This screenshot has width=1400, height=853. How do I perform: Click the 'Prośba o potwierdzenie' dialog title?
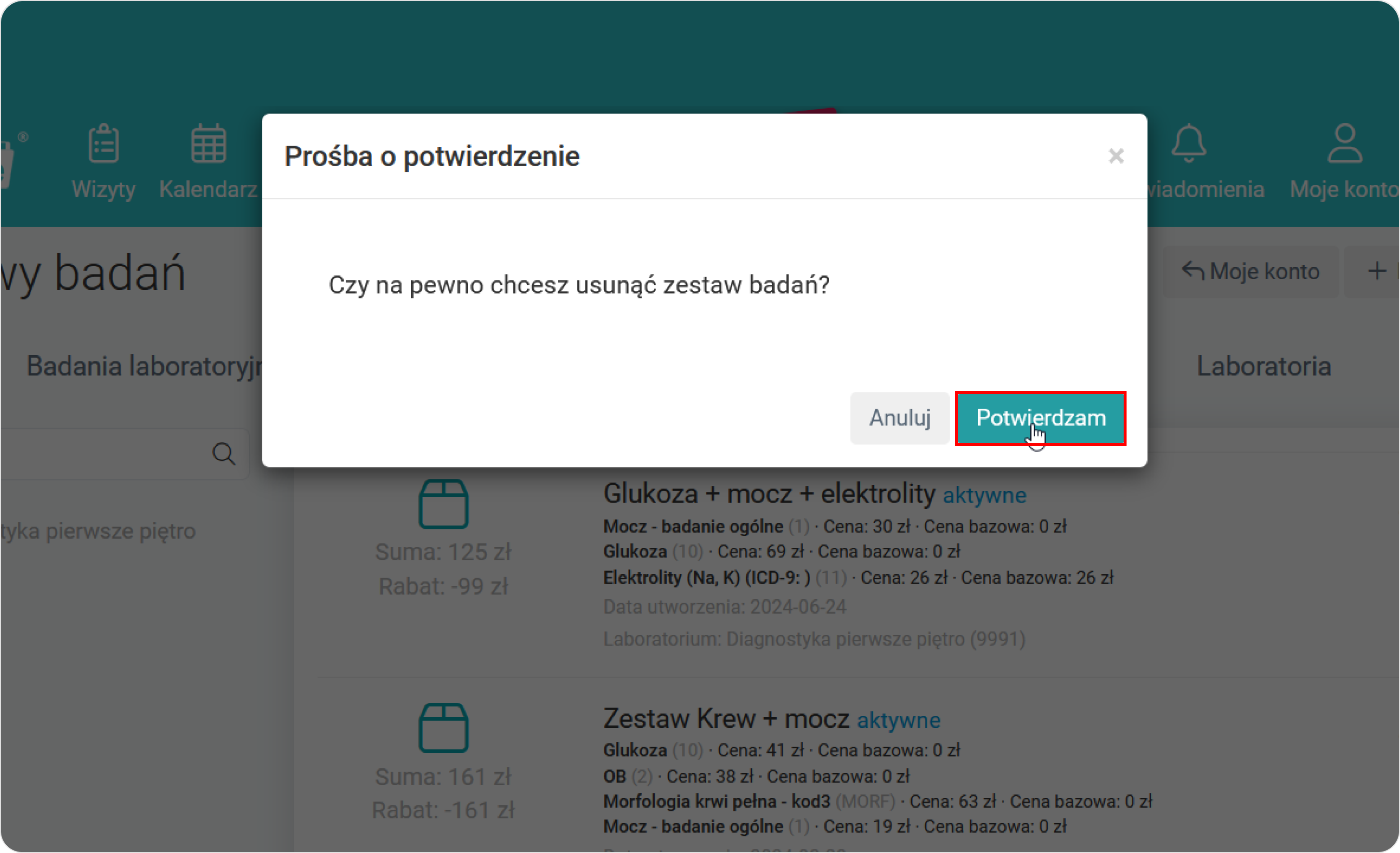tap(432, 156)
